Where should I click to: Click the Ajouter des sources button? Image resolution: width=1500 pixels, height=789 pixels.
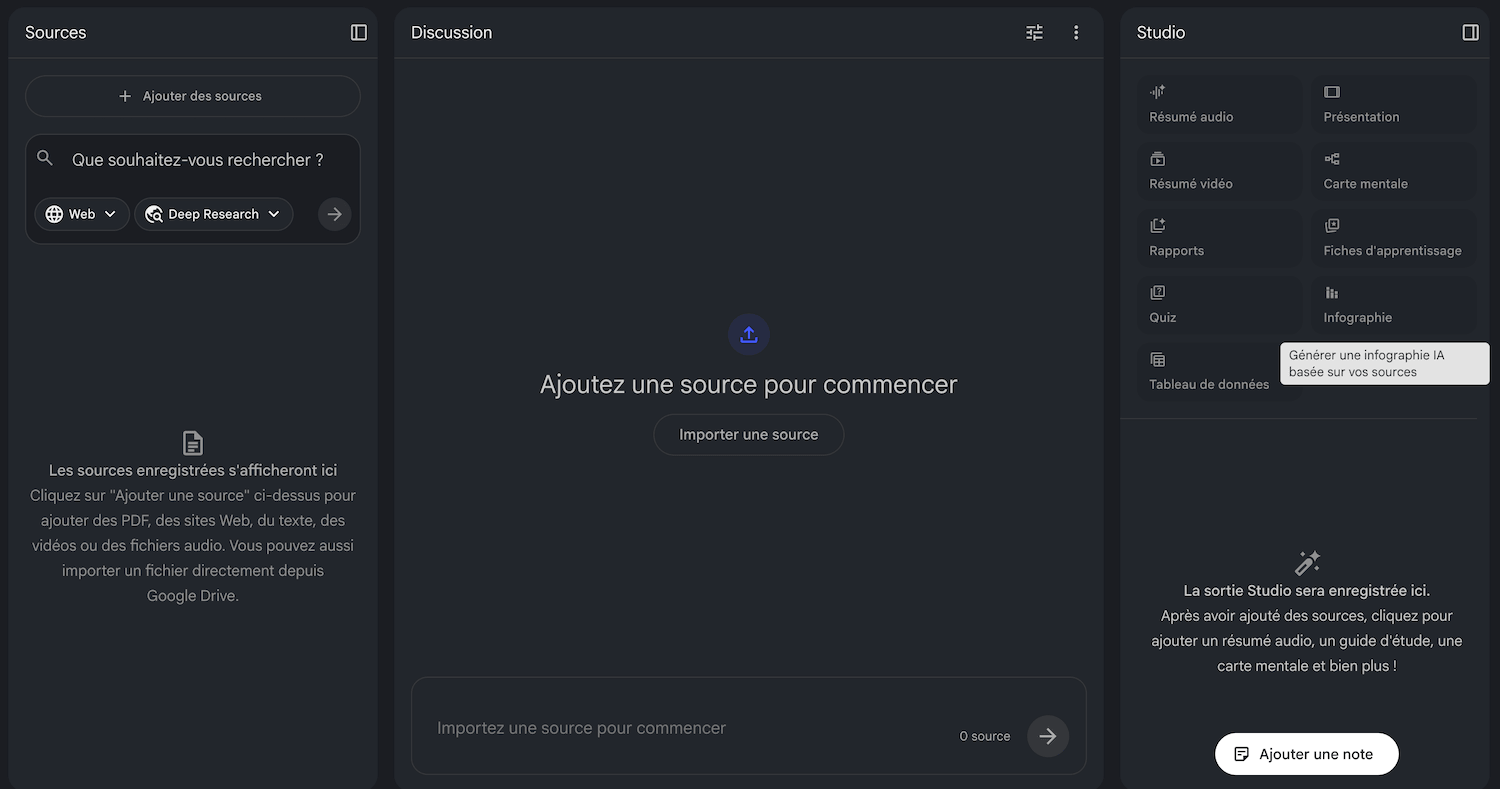click(192, 96)
